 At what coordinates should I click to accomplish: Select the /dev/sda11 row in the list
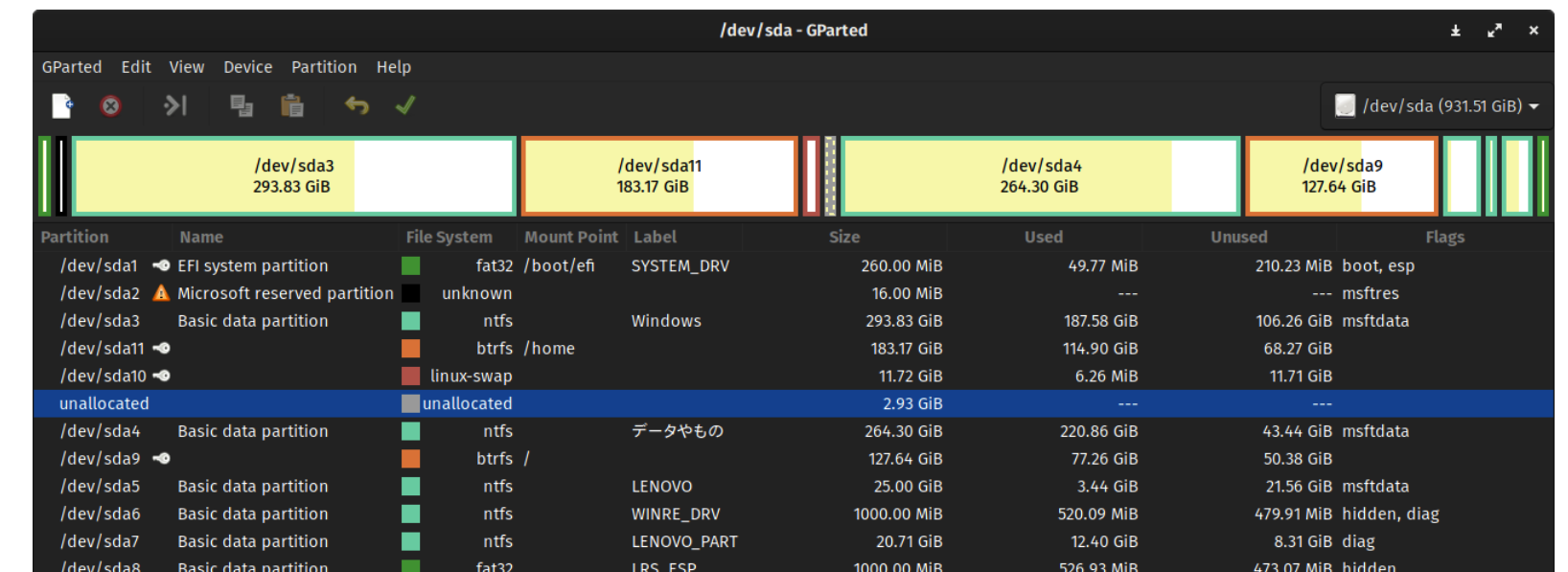[x=794, y=349]
